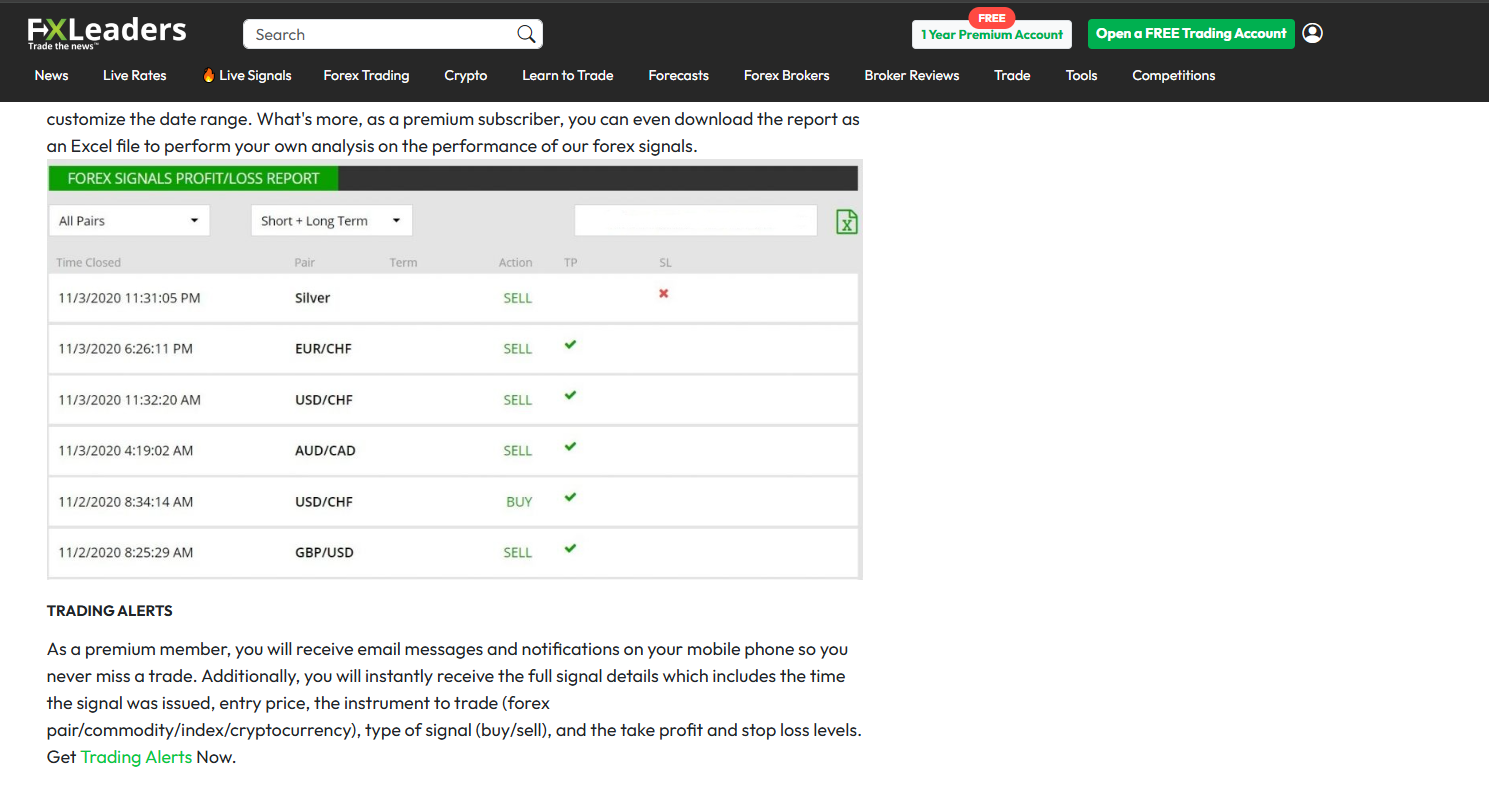Go to the Competitions page
The width and height of the screenshot is (1489, 789).
[1173, 75]
